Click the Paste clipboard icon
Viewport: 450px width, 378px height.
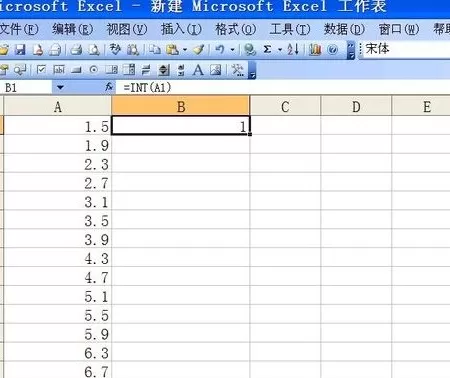[172, 50]
